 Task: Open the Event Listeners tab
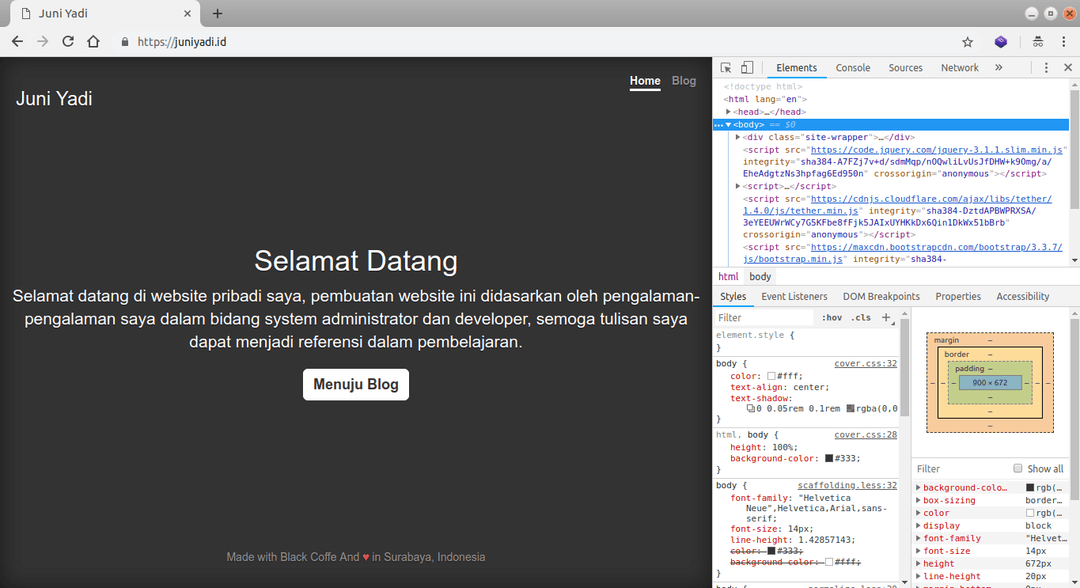pos(794,296)
